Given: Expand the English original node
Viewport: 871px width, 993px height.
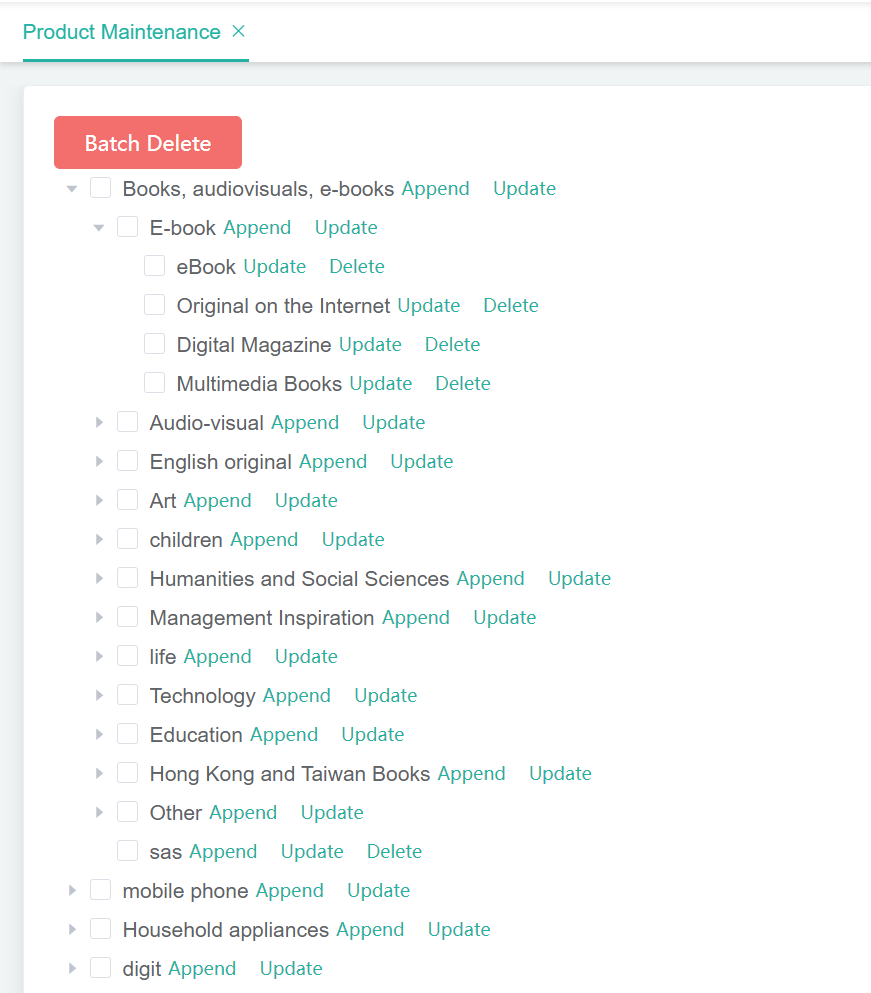Looking at the screenshot, I should click(x=99, y=462).
